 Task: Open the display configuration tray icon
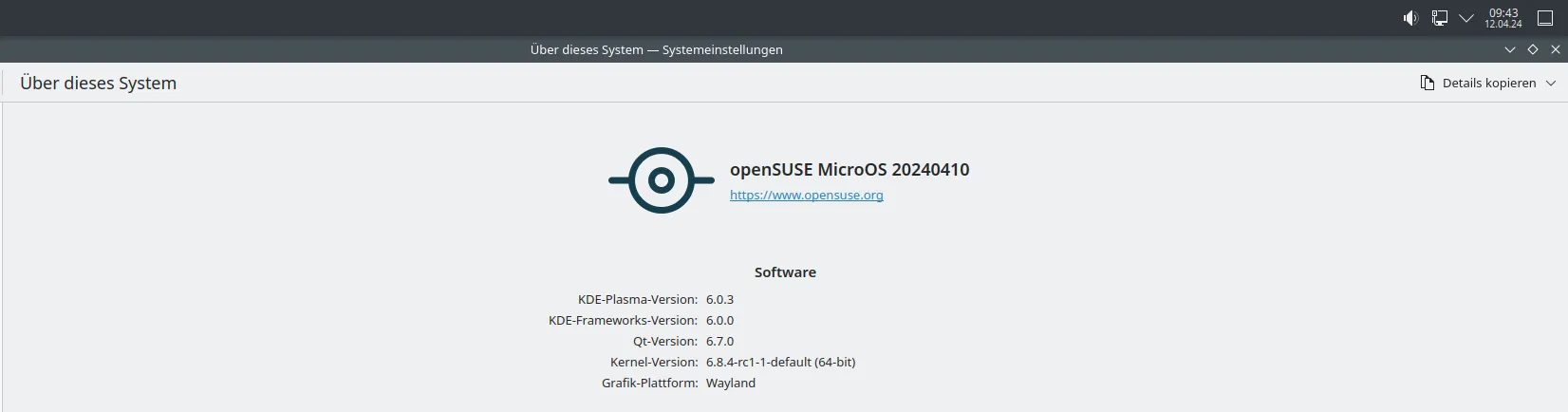(x=1440, y=18)
